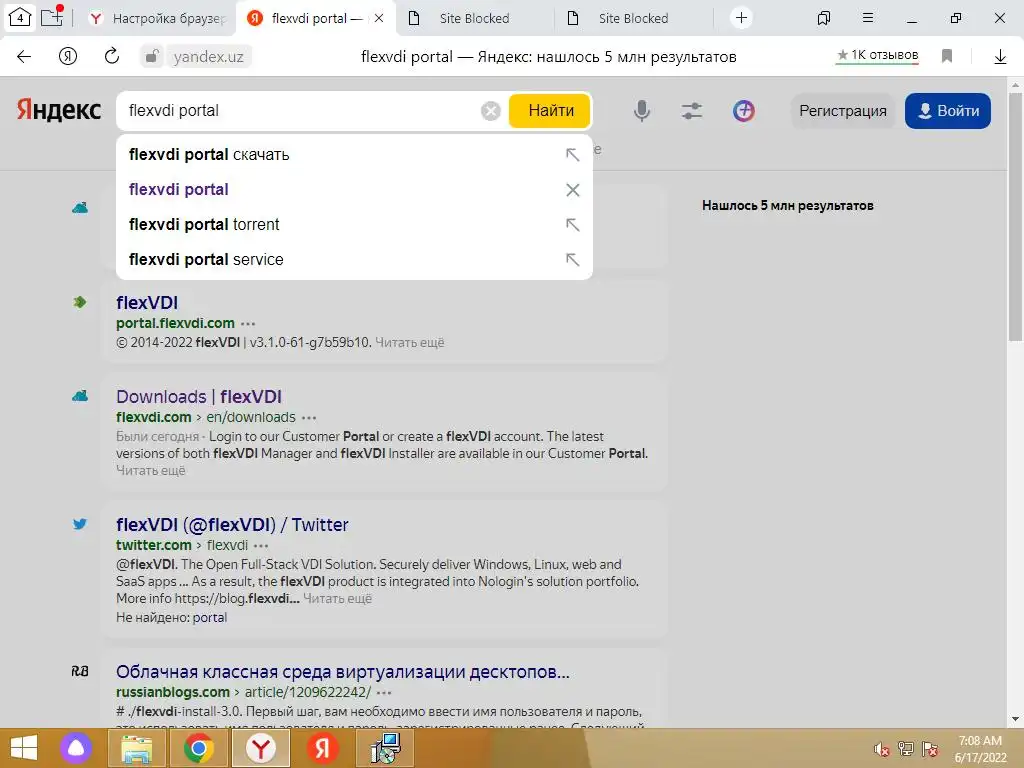Screen dimensions: 1024x768
Task: Open flexVDI (@flexVDI) / Twitter result
Action: tap(232, 524)
